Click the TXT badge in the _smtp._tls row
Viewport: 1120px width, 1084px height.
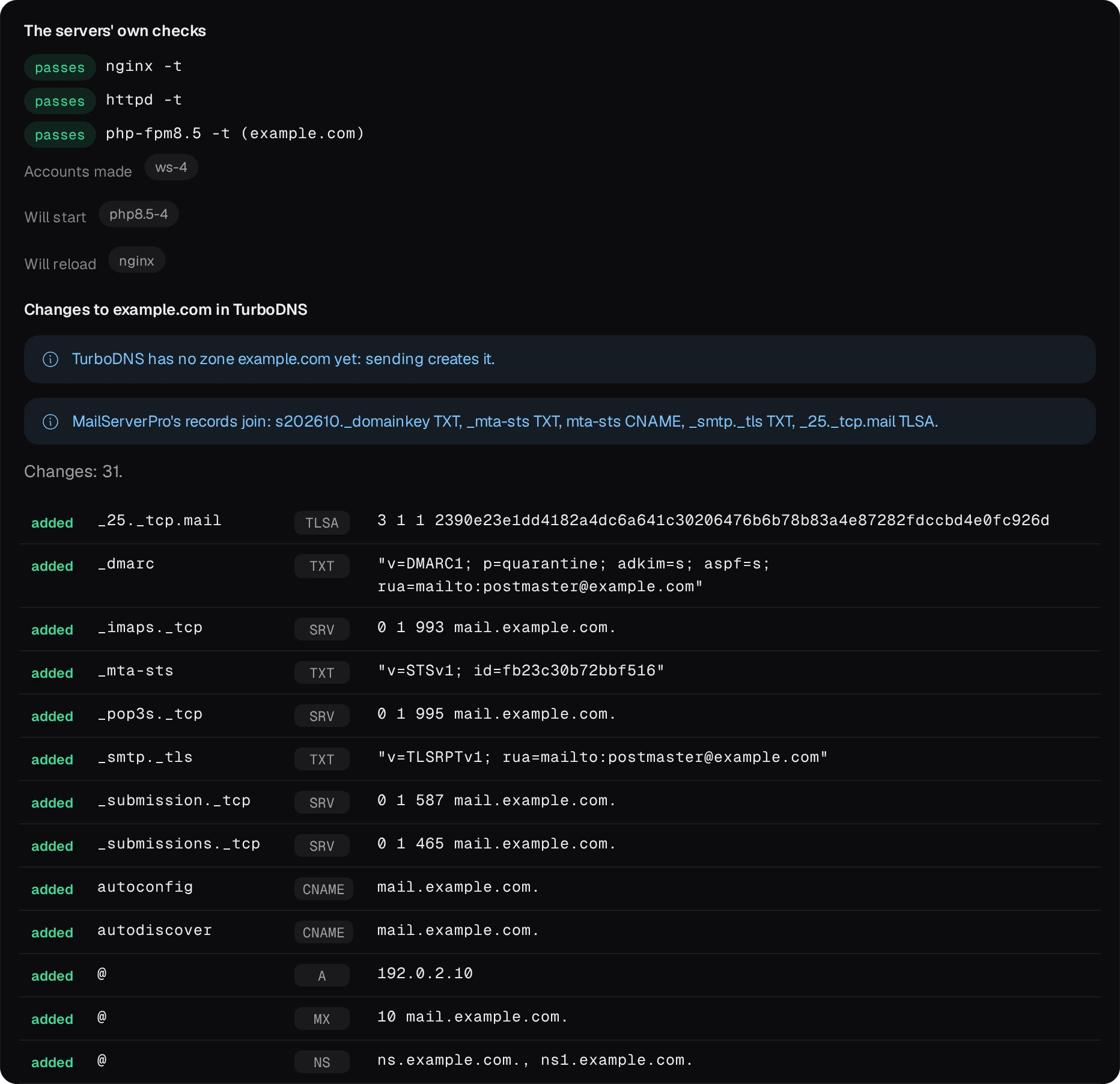322,760
